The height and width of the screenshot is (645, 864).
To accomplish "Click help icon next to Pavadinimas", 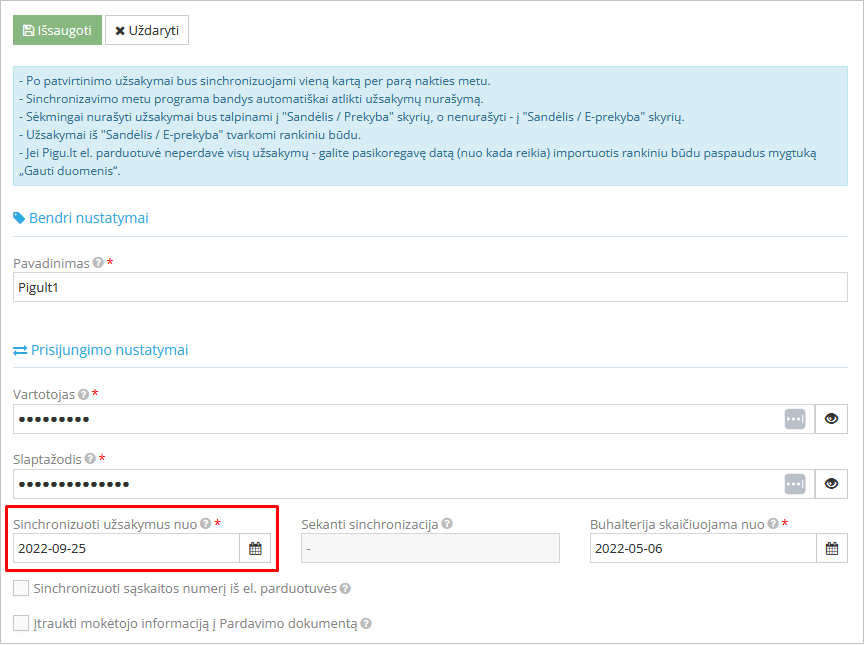I will click(98, 263).
